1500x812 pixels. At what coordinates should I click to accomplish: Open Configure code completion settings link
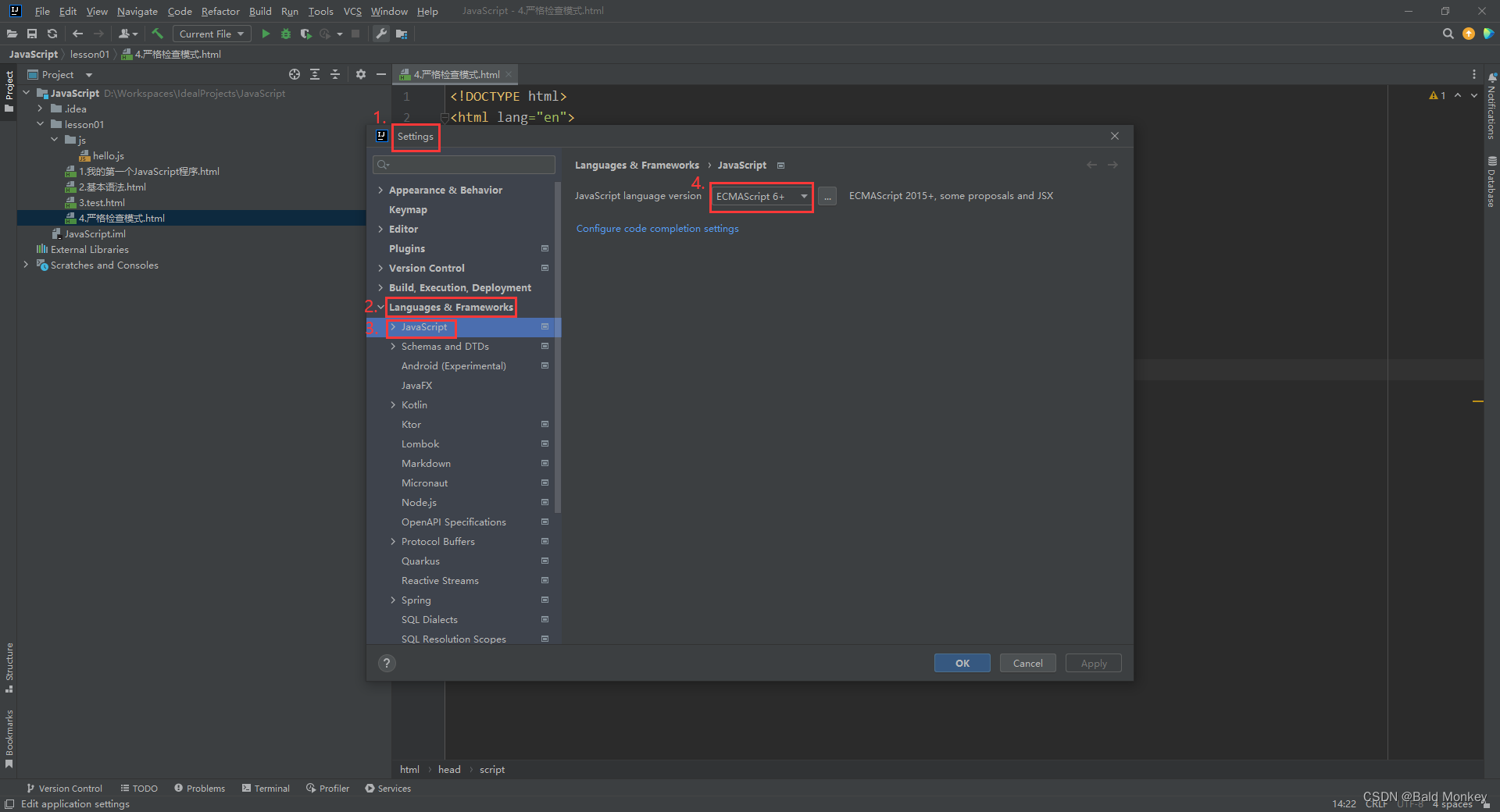657,229
